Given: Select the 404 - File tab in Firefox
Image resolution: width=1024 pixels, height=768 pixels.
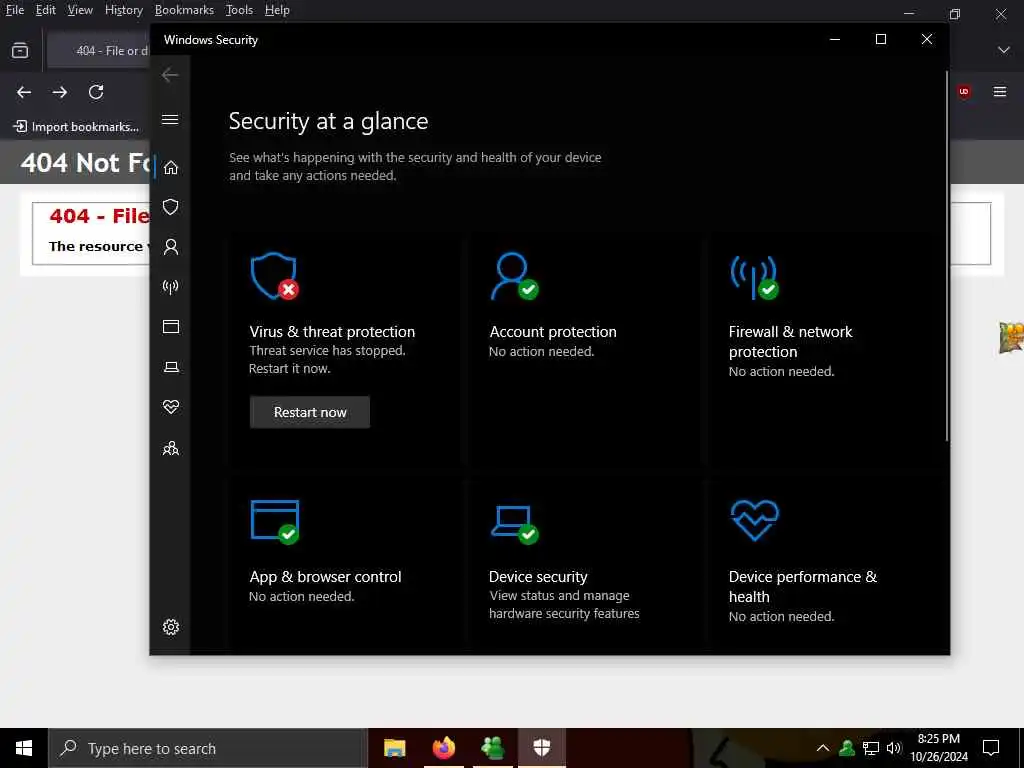Looking at the screenshot, I should [99, 50].
